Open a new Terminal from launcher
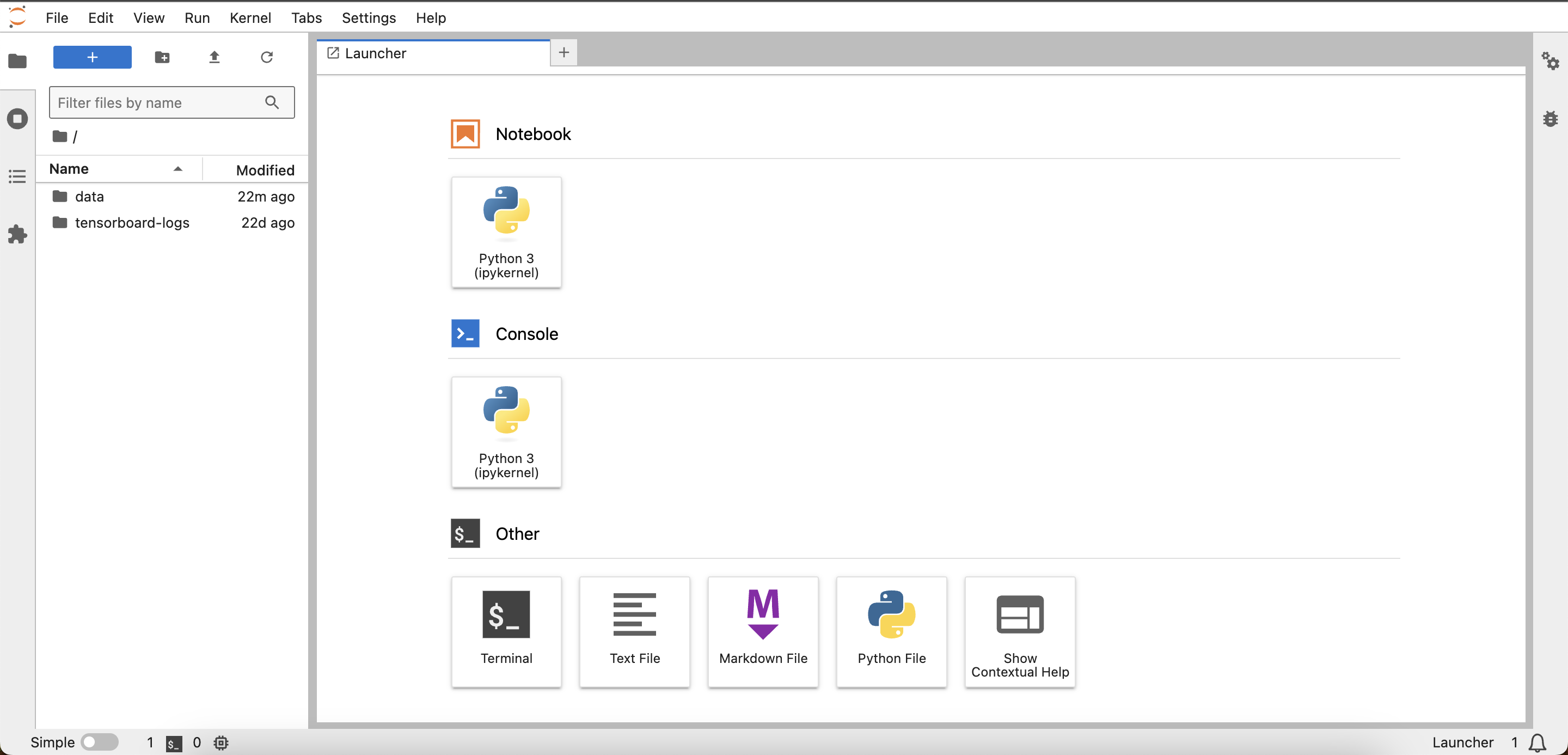1568x755 pixels. [506, 632]
